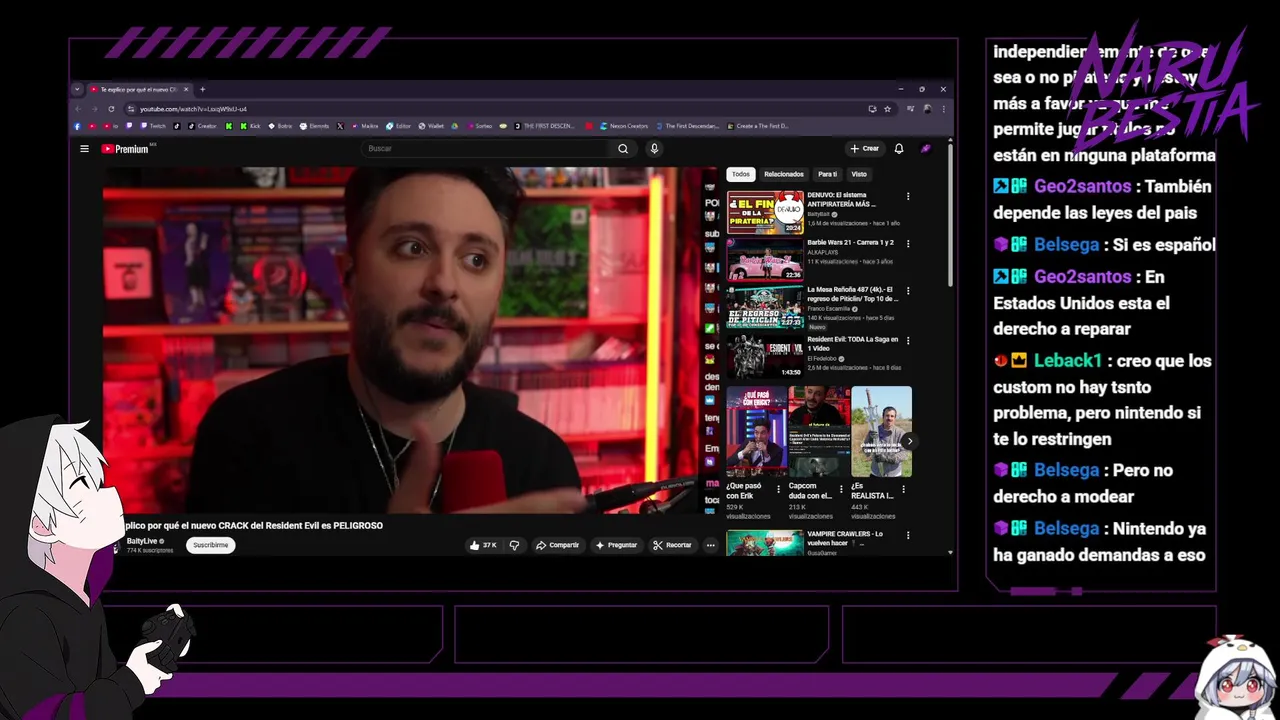Click the Franco Escamilla channel name
This screenshot has height=720, width=1280.
click(829, 309)
